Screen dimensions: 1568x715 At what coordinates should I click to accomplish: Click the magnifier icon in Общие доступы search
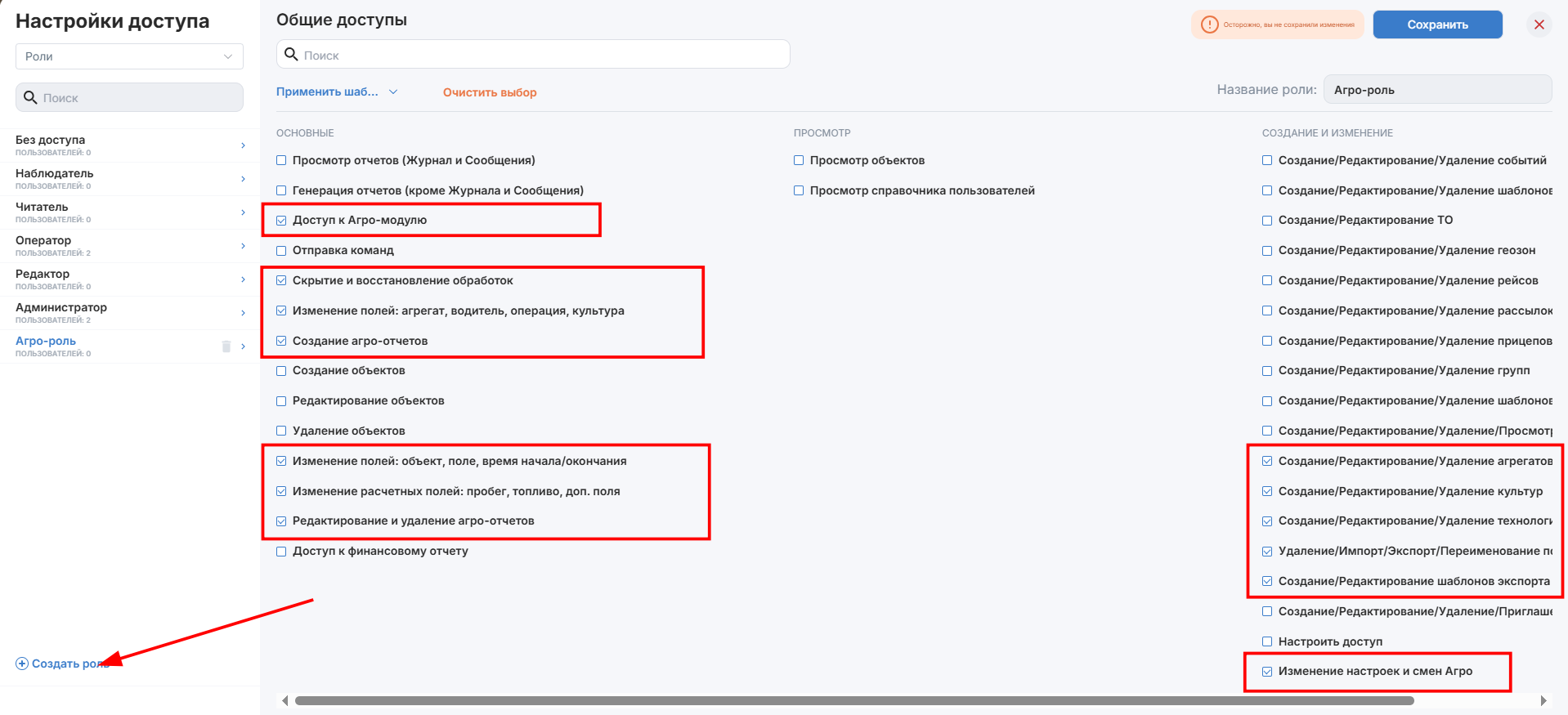(291, 55)
